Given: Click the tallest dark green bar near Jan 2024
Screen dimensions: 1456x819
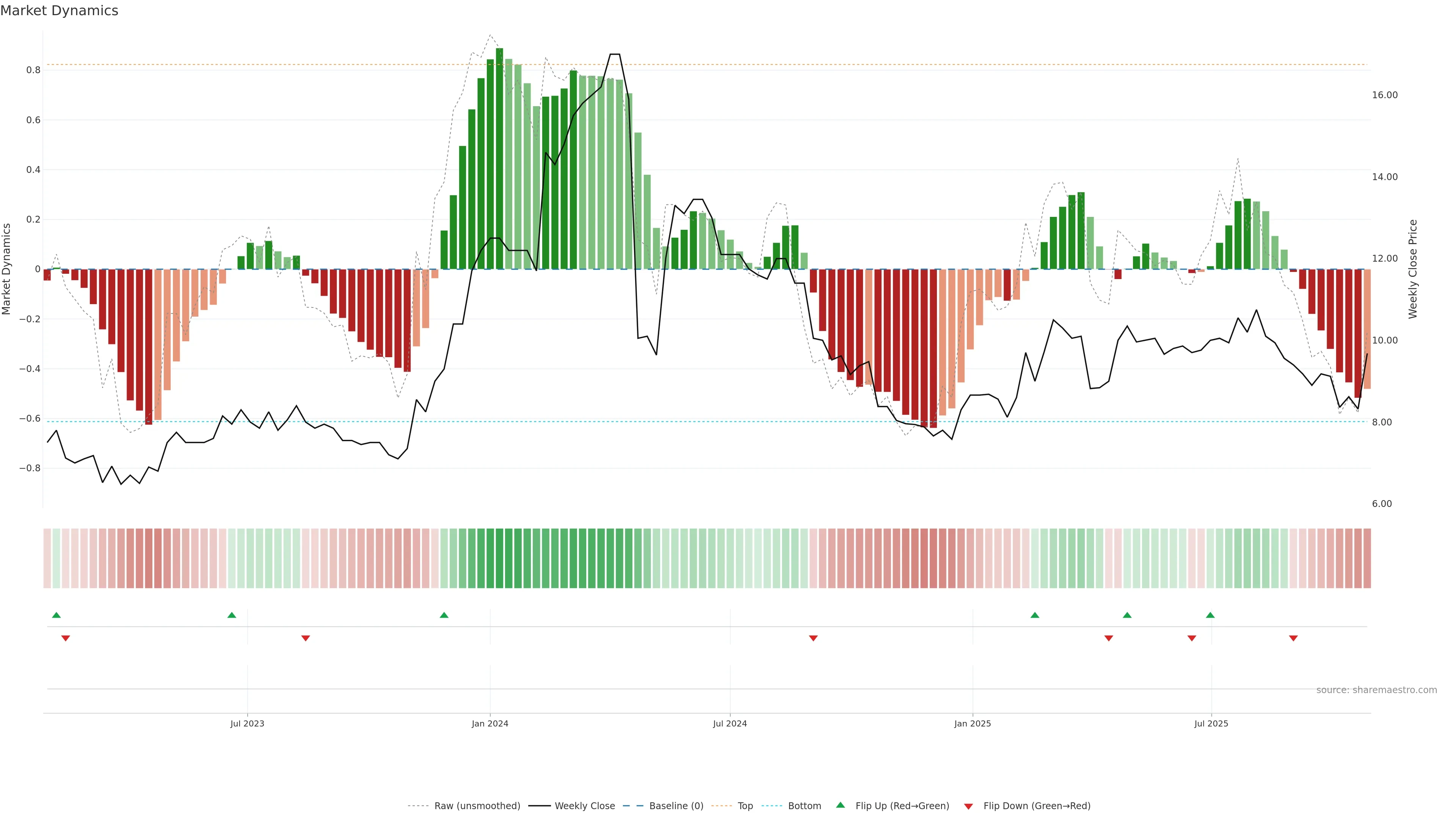Looking at the screenshot, I should coord(499,158).
